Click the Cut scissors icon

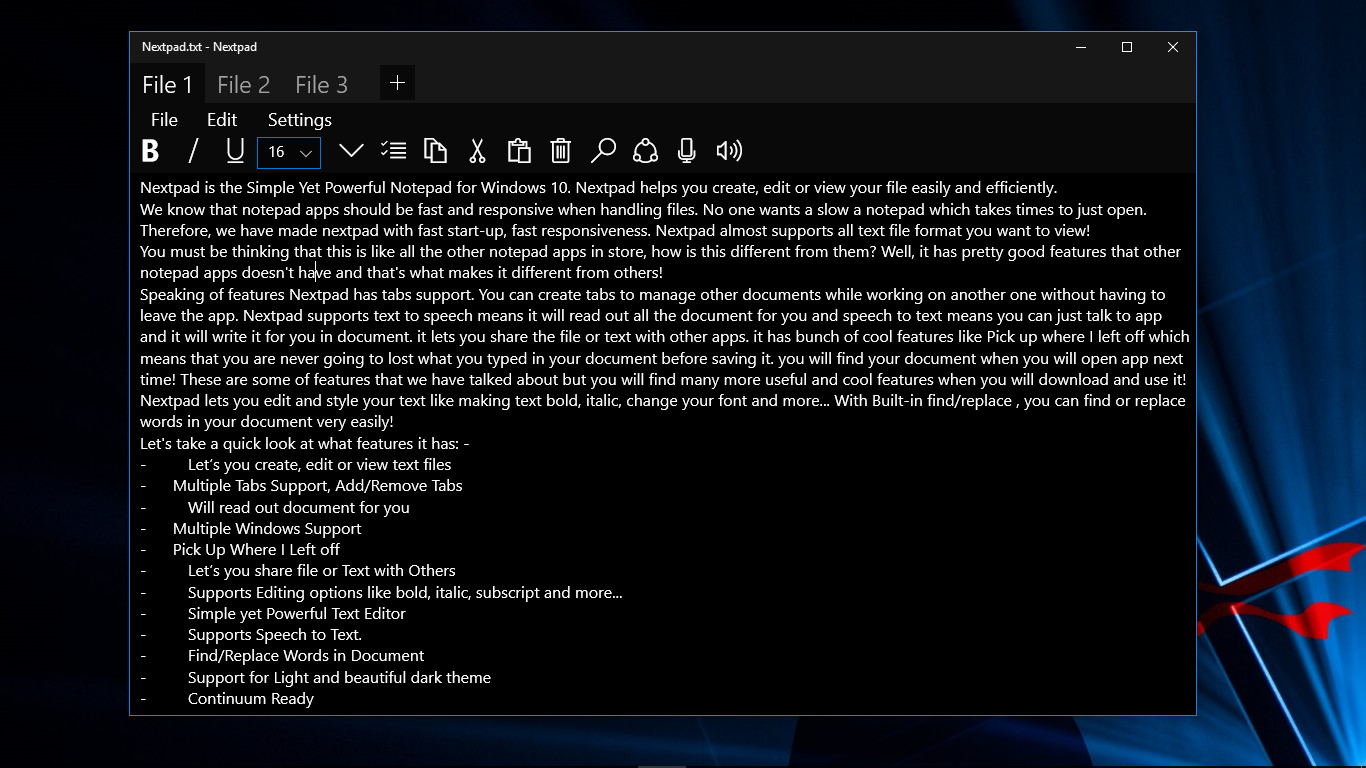pyautogui.click(x=477, y=151)
